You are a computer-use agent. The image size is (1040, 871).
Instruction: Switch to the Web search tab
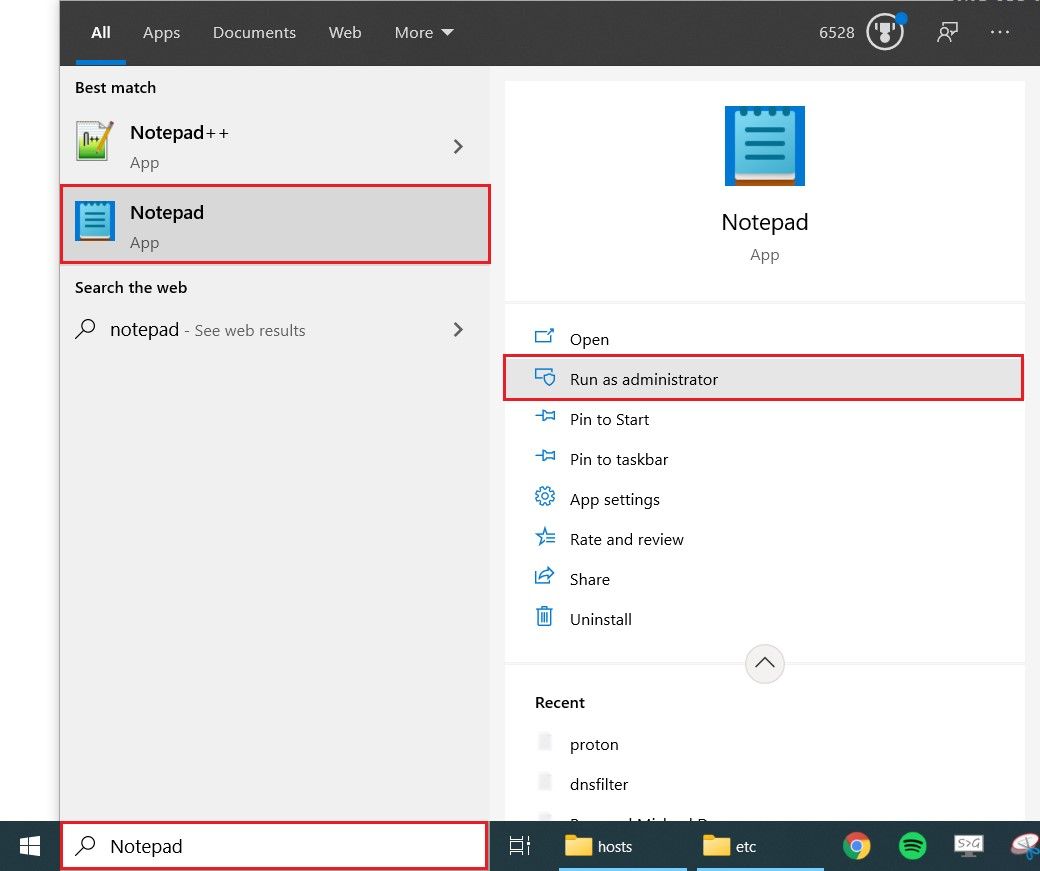point(345,33)
